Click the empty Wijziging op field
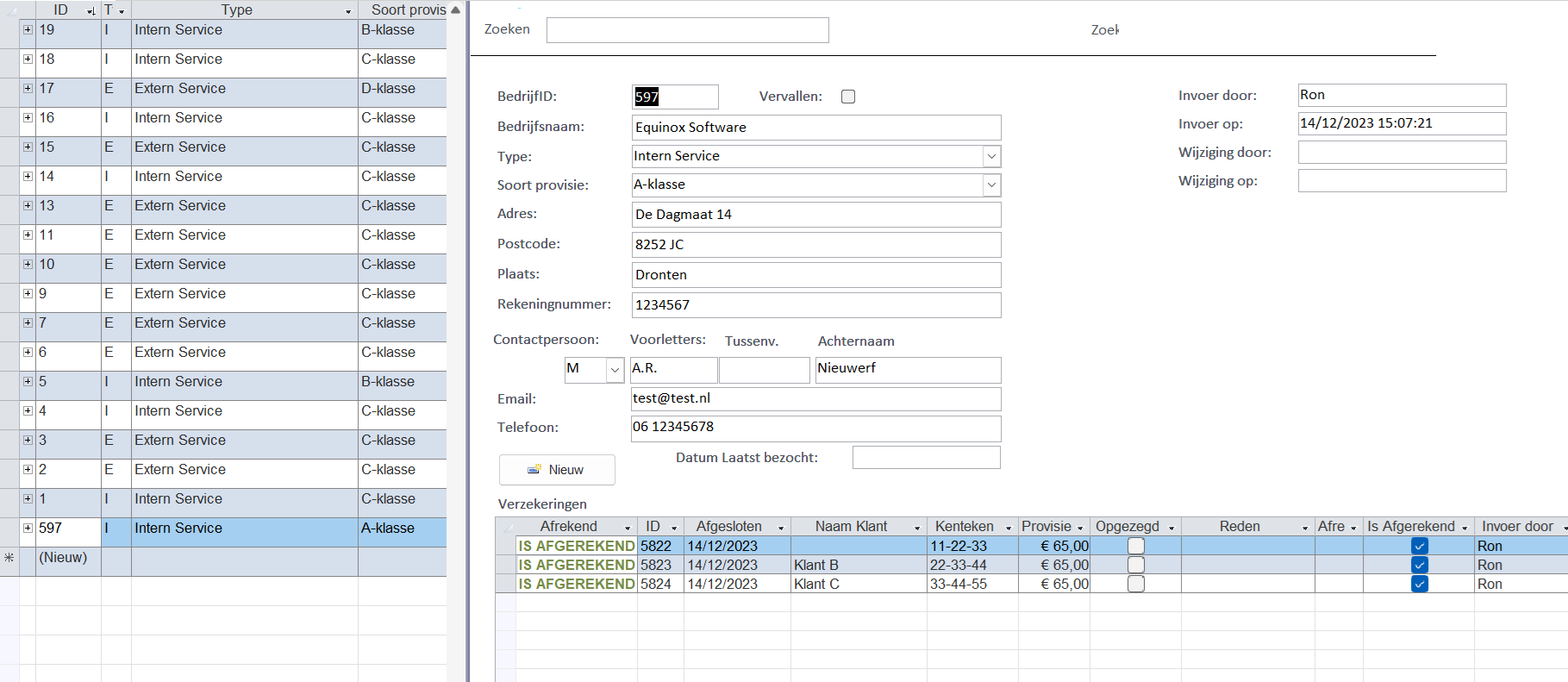This screenshot has width=1568, height=682. [x=1402, y=181]
